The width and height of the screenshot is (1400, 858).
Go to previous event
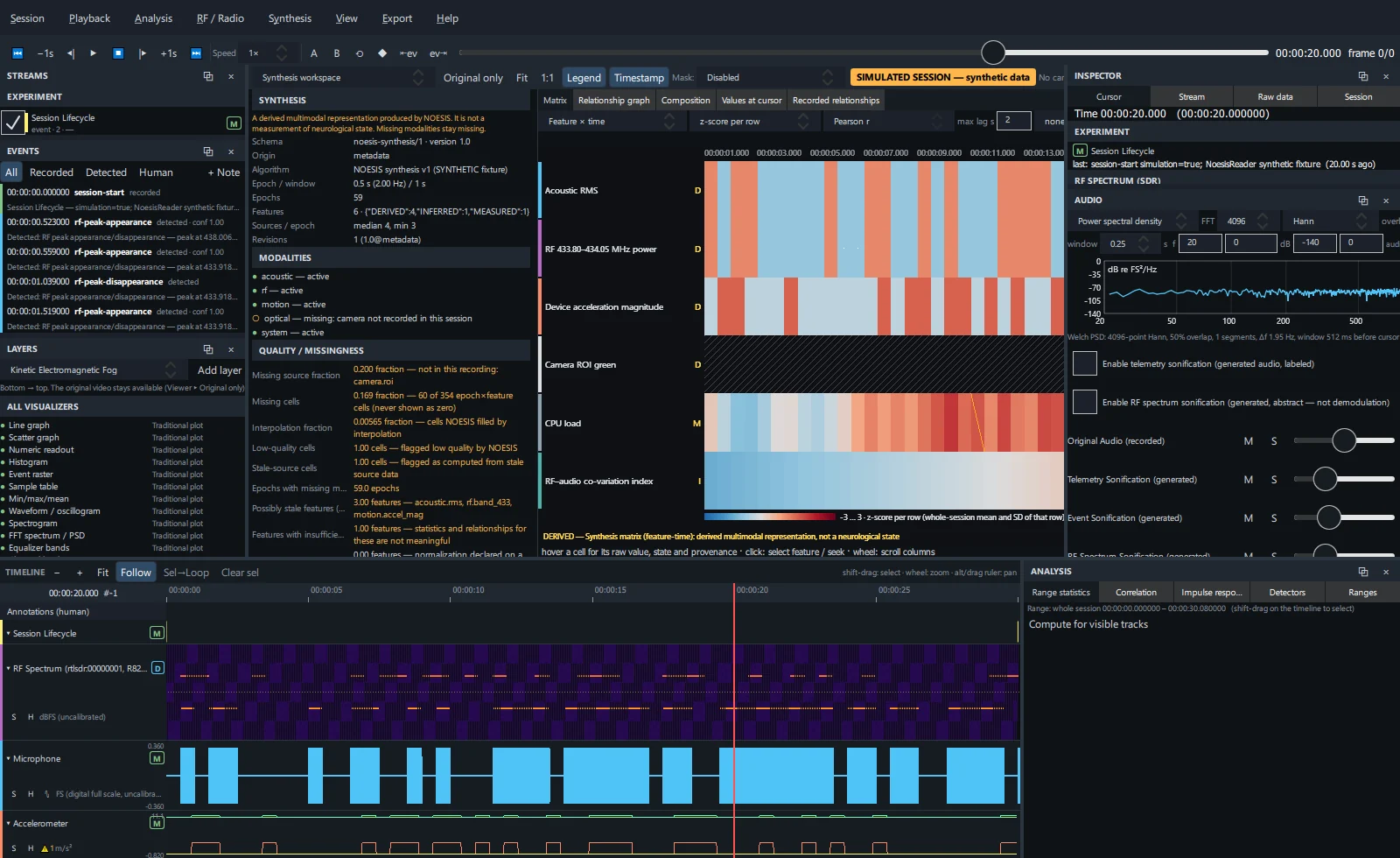[409, 53]
